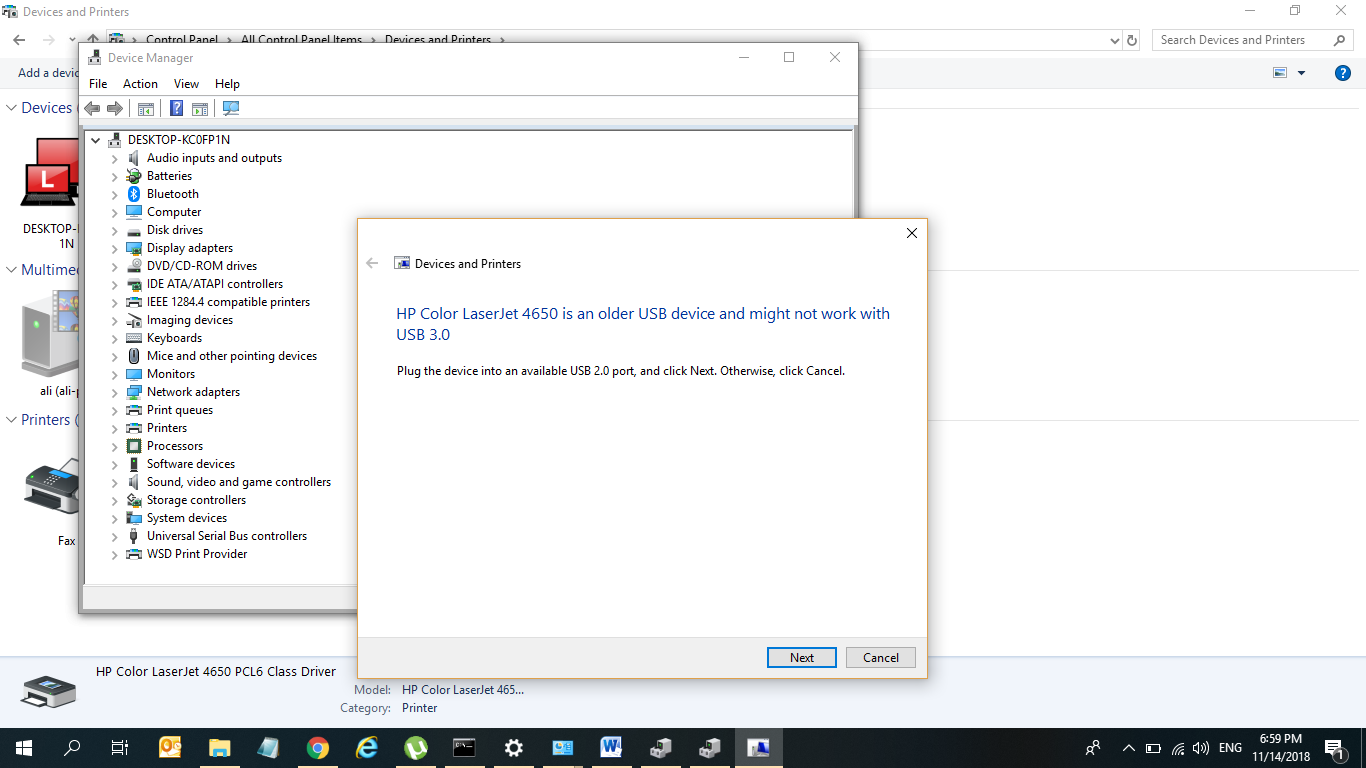Expand the Printers node arrow in Device Manager

tap(114, 428)
